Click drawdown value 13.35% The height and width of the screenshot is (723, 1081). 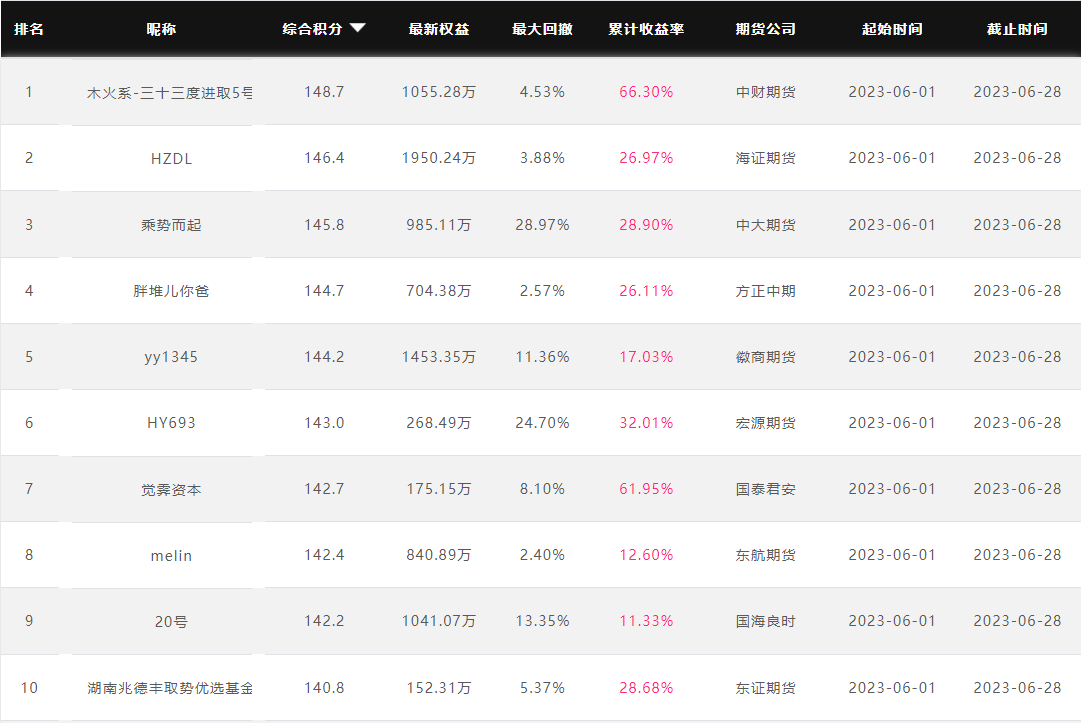click(x=543, y=621)
